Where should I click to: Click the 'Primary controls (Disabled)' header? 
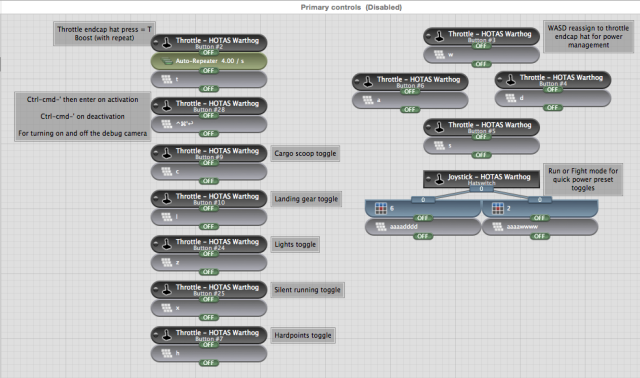[351, 7]
